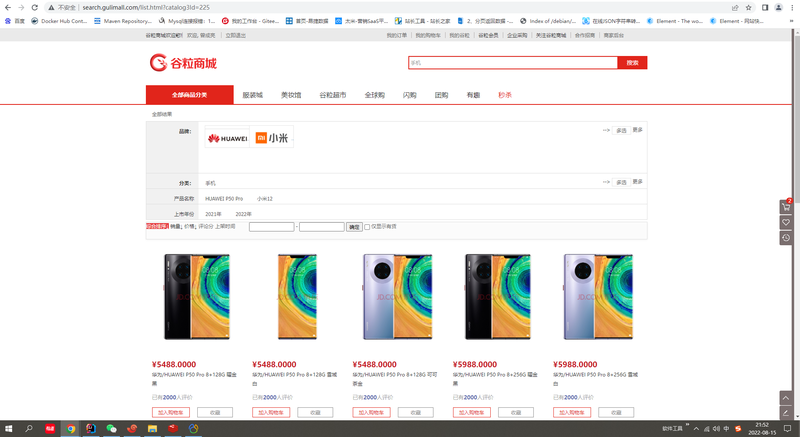Open the heart favorites sidebar icon
The image size is (800, 437).
point(786,222)
